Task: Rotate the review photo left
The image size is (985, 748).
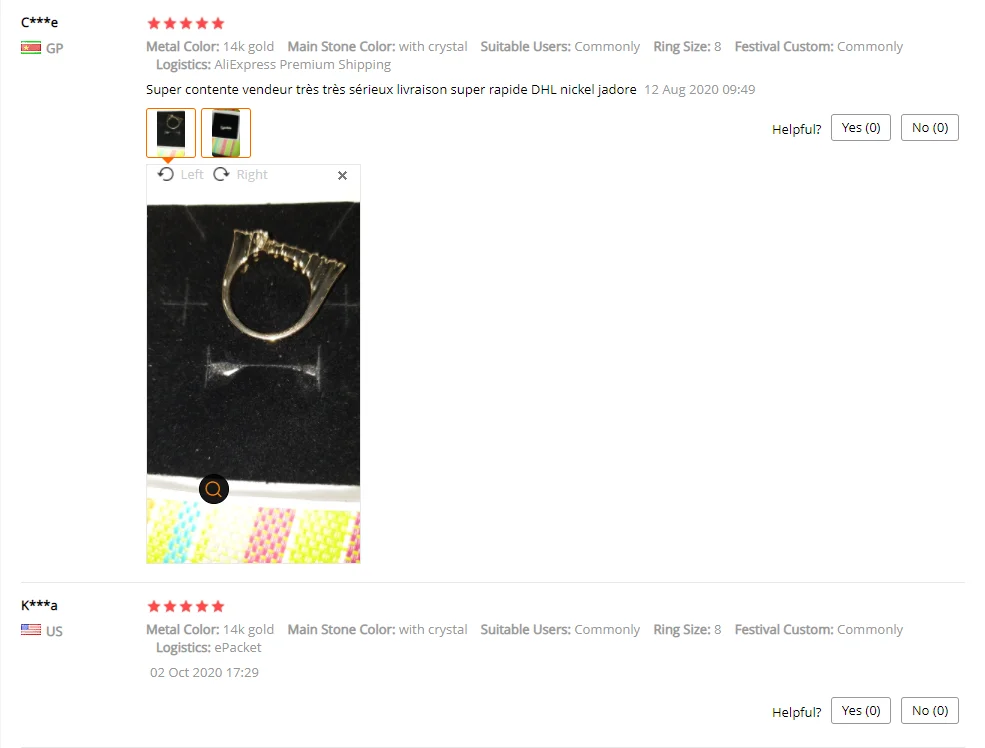Action: coord(181,175)
